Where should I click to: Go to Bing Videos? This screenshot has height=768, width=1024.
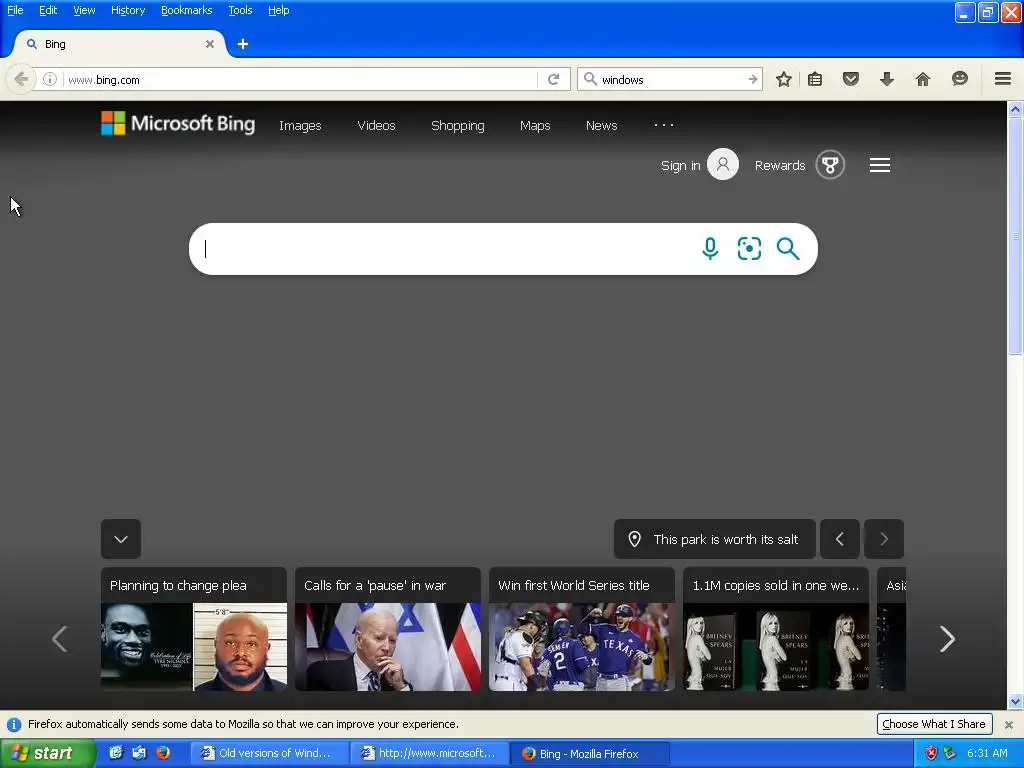[x=376, y=125]
